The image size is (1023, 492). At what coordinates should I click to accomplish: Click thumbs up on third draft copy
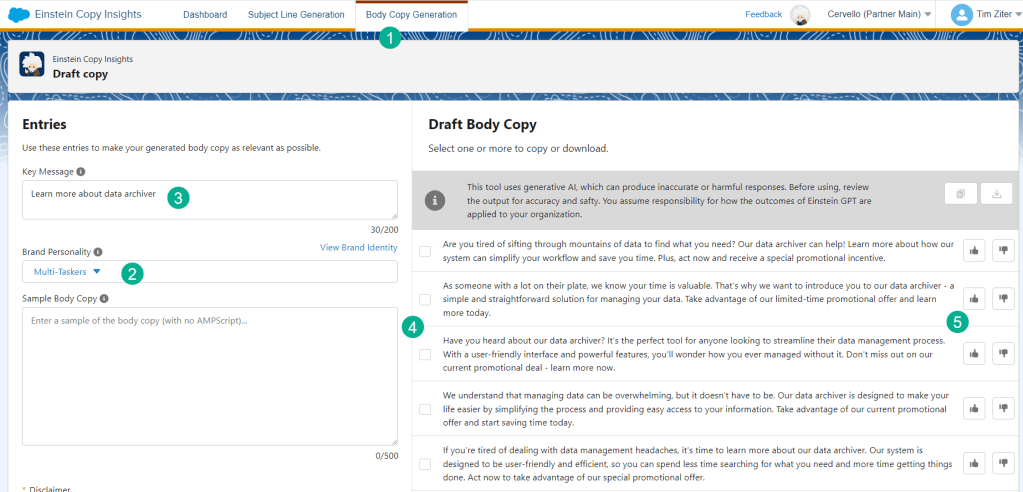click(x=975, y=353)
